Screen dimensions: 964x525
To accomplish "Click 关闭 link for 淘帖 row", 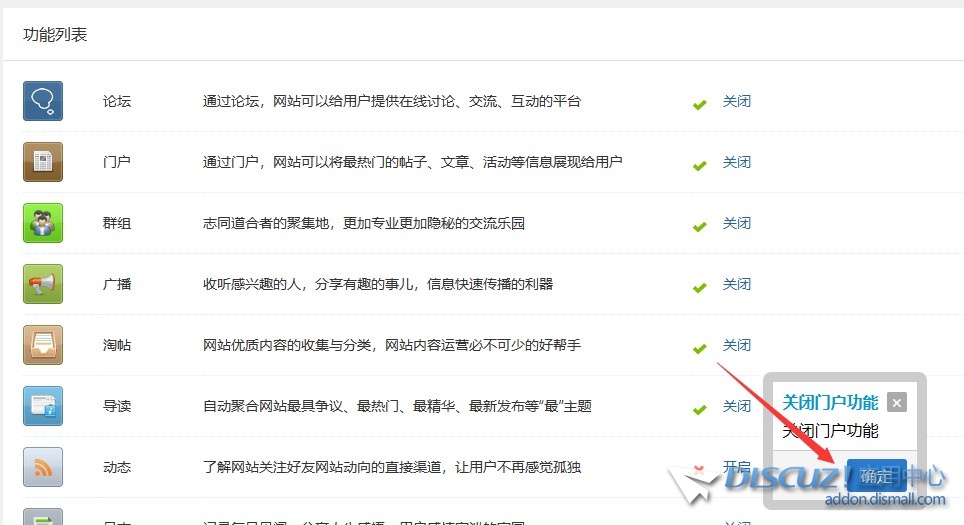I will pos(737,345).
